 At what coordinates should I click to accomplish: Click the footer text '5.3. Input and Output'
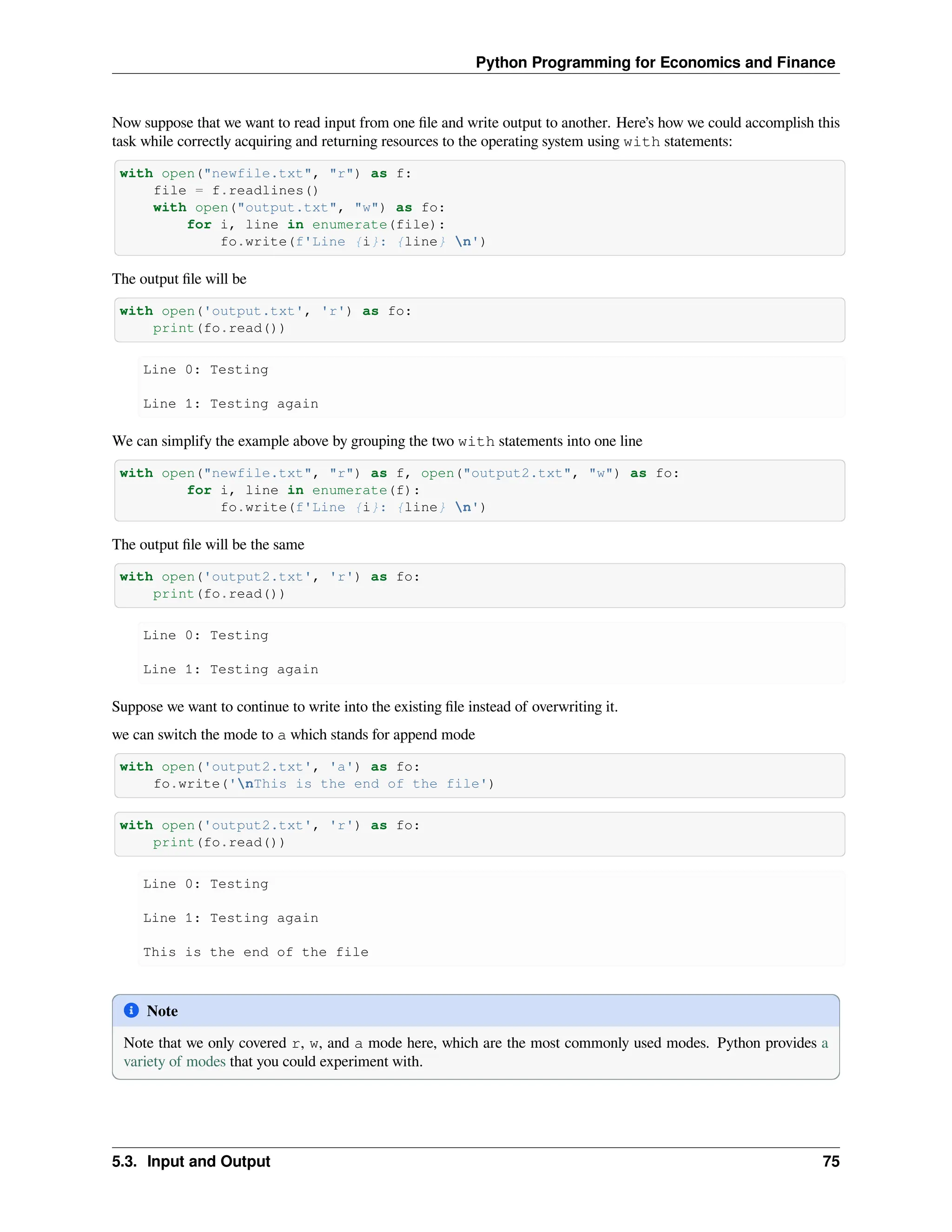tap(191, 1161)
